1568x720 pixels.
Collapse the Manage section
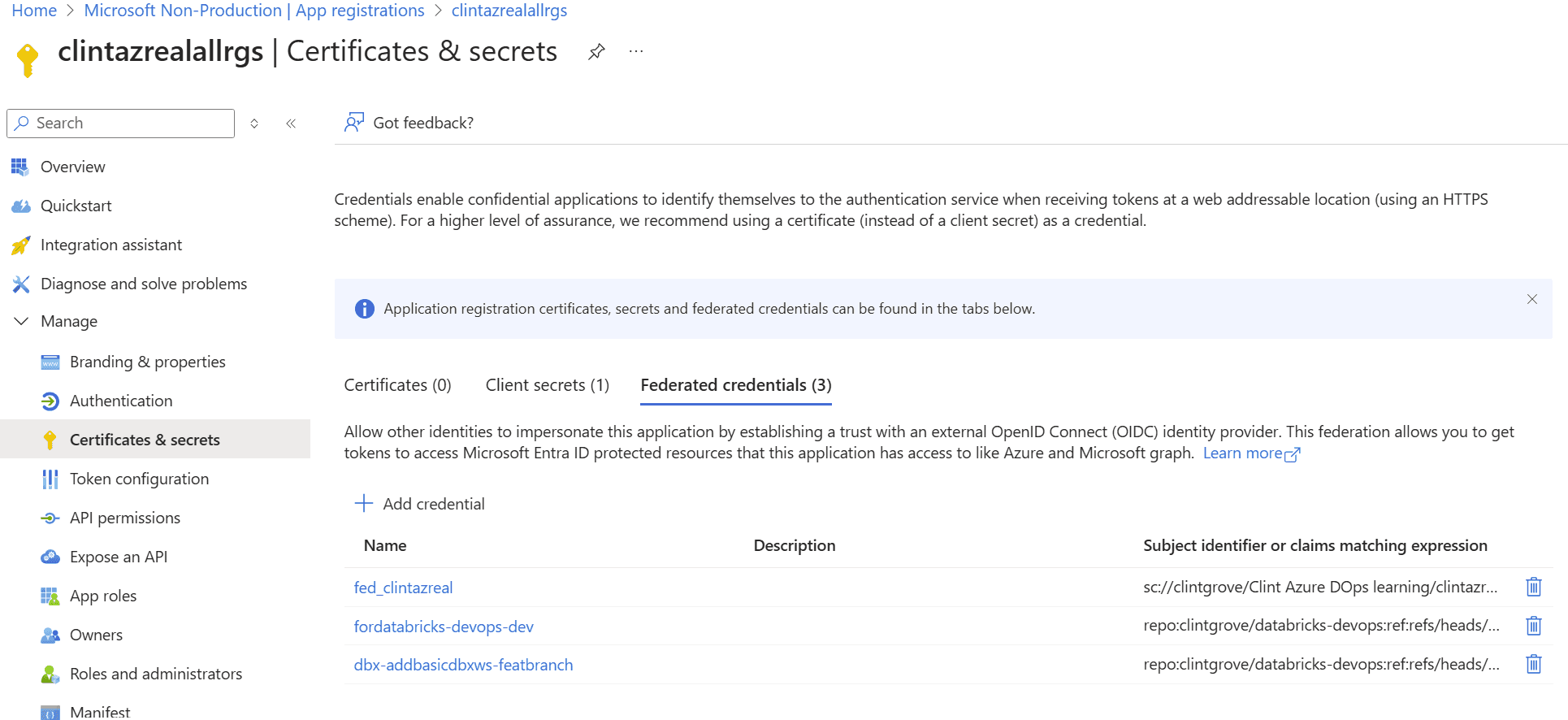click(x=22, y=321)
